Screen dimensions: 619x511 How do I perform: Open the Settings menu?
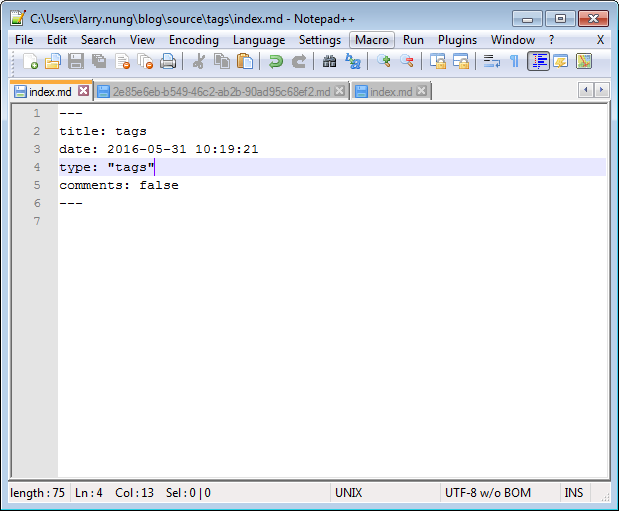(320, 40)
